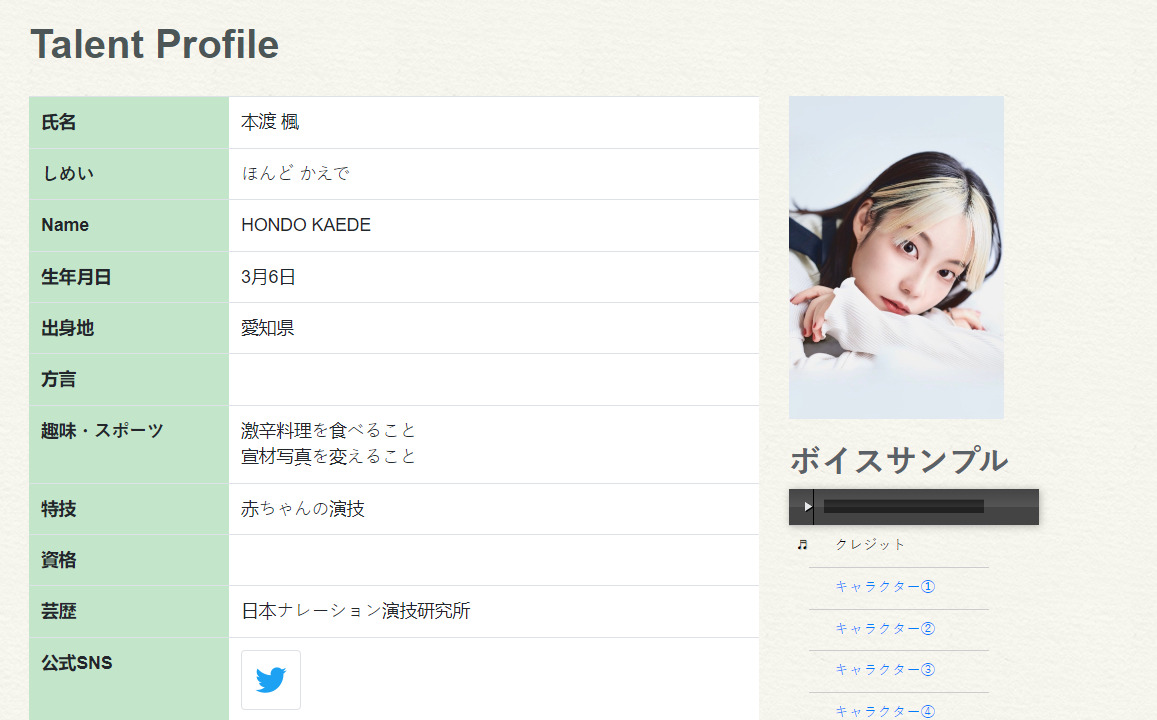Click the birthday value 3月6日
1157x720 pixels.
[x=268, y=277]
